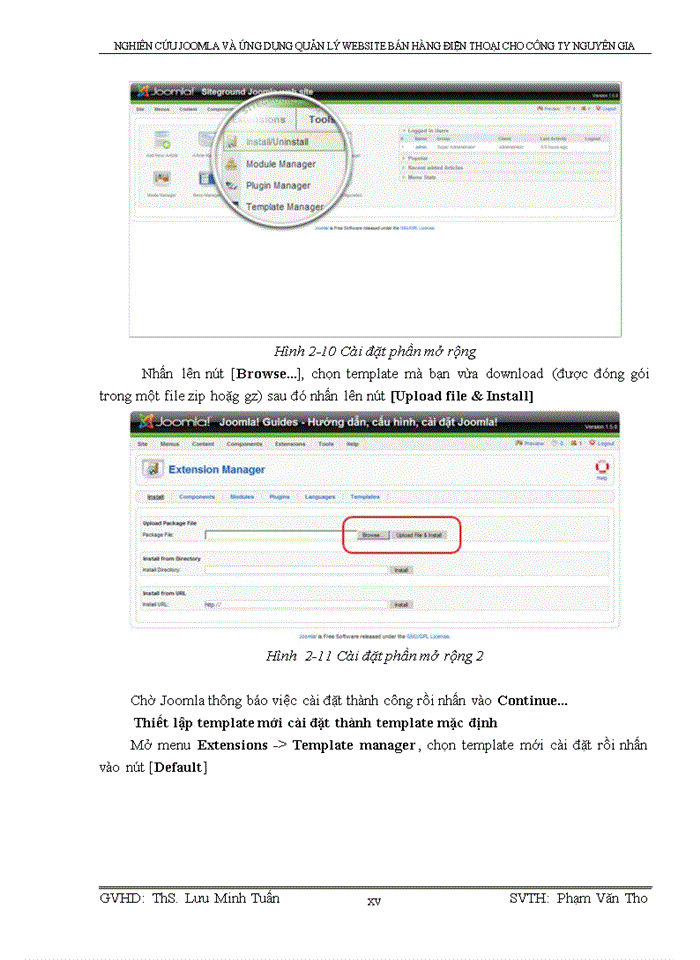This screenshot has width=700, height=960.
Task: Click Install/Uninstall in the magnified Extensions menu
Action: pyautogui.click(x=277, y=142)
